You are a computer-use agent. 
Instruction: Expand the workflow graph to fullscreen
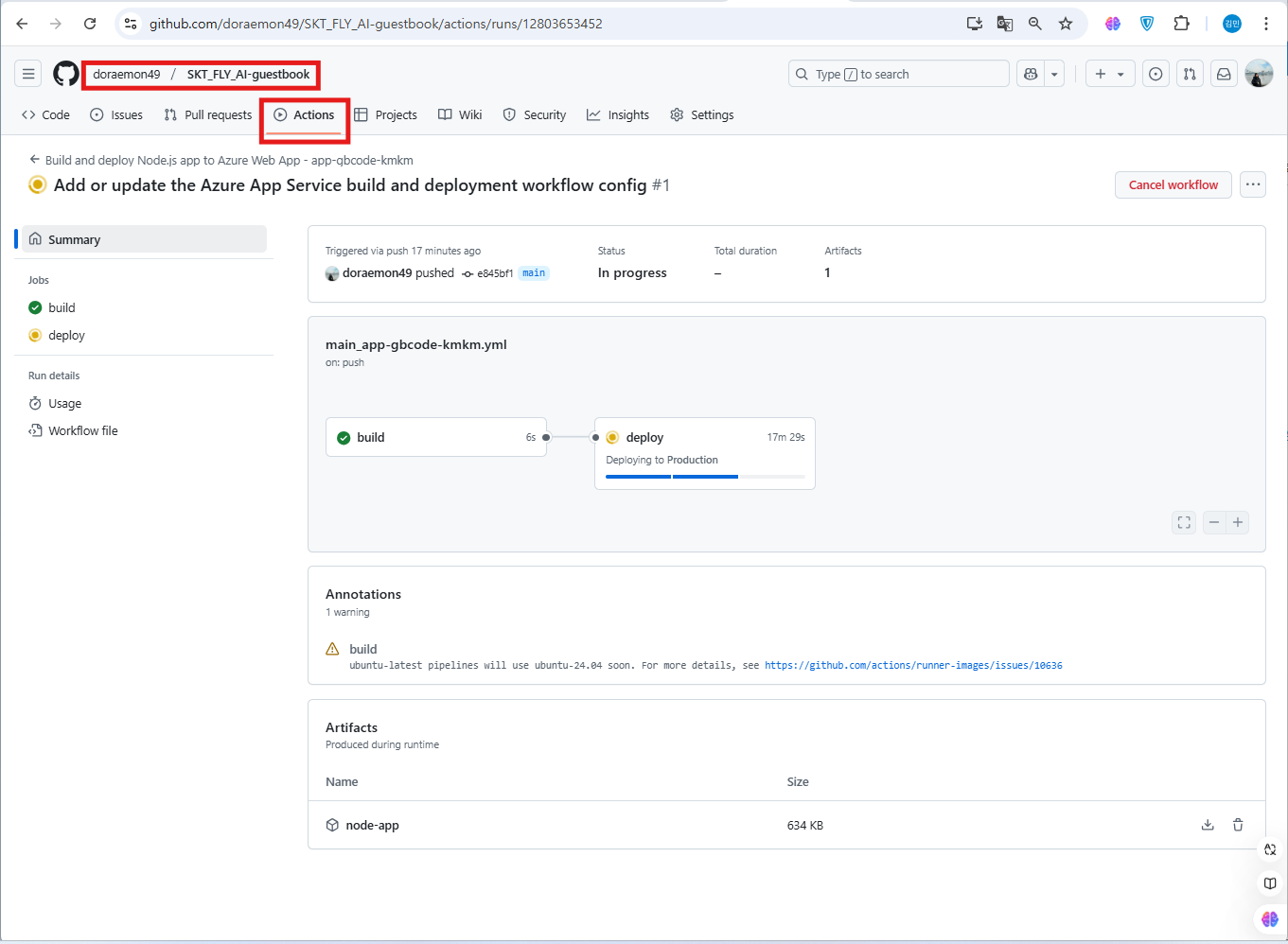[1183, 522]
